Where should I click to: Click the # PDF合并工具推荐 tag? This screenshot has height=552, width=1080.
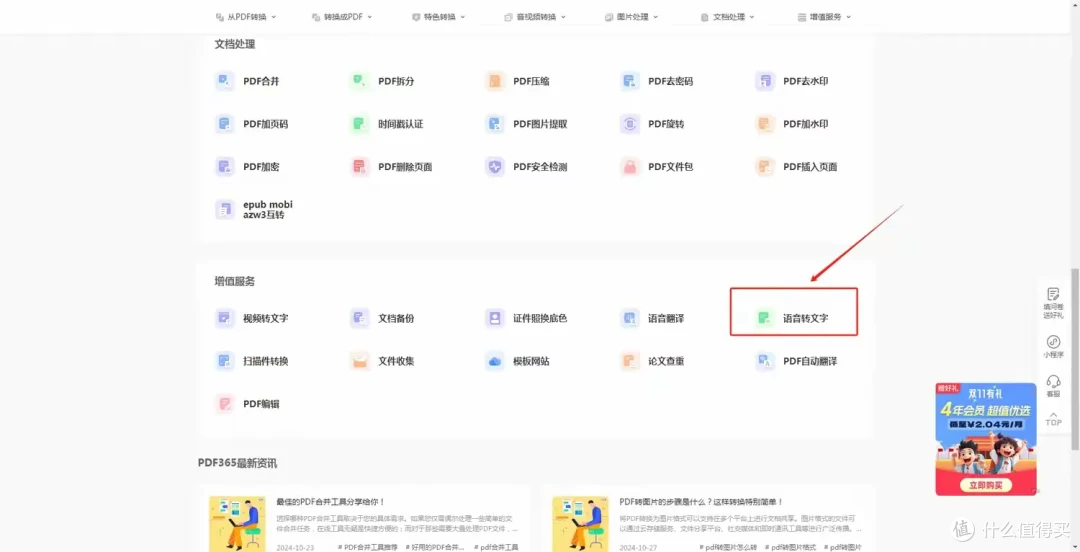(x=369, y=547)
